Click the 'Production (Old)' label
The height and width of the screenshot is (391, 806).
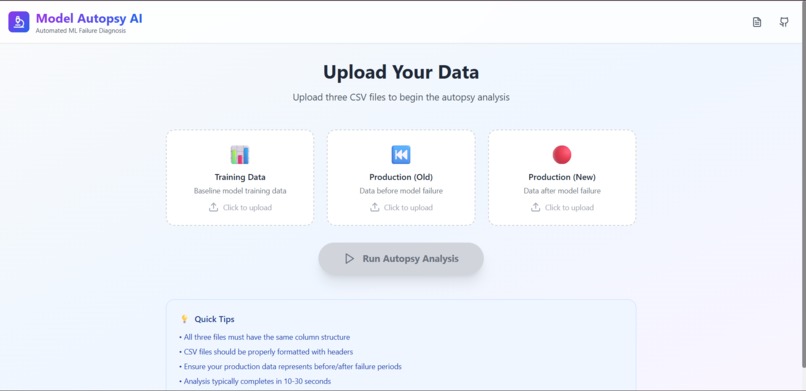click(401, 177)
